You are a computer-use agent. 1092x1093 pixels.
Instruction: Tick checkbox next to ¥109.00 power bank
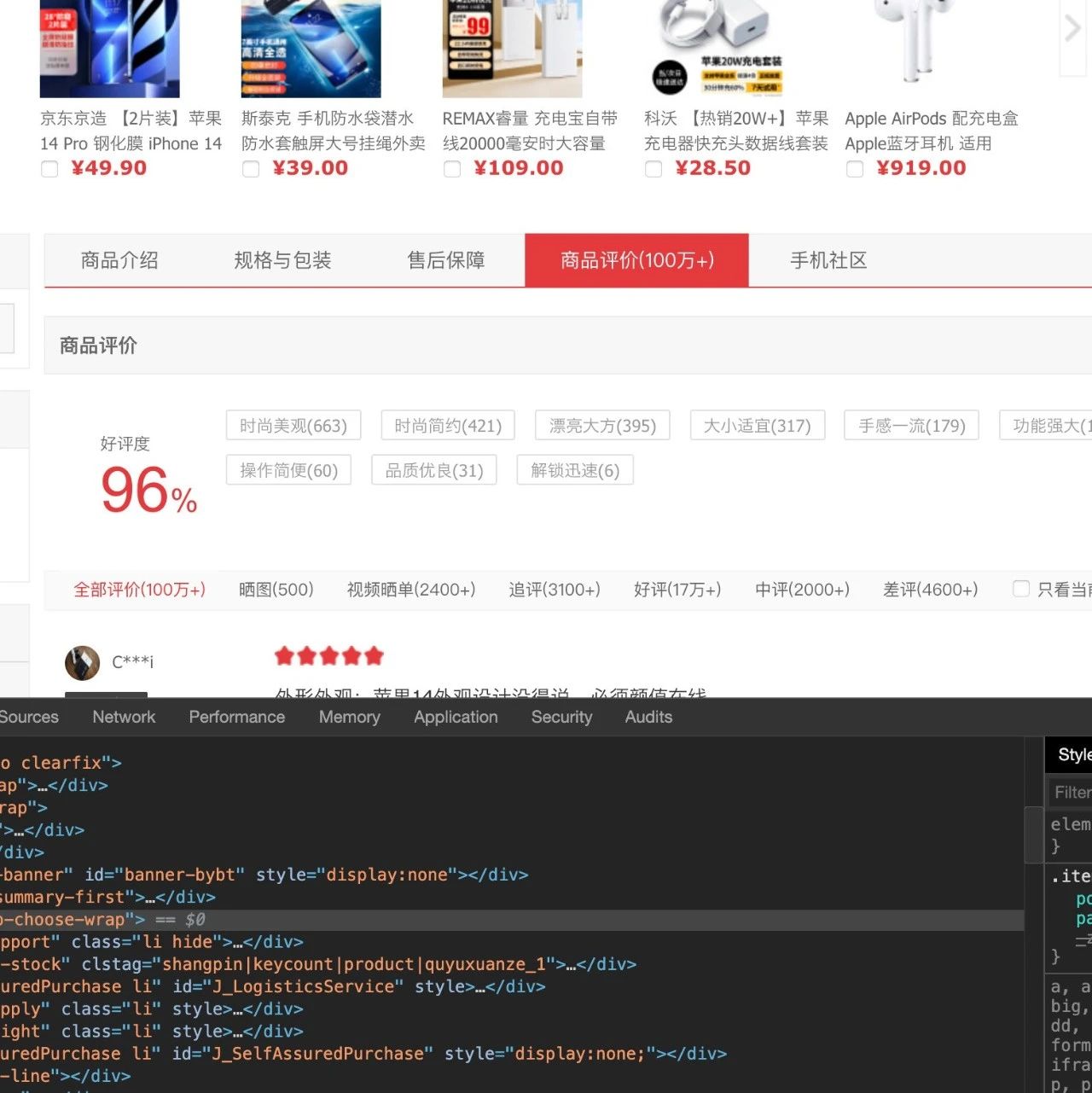(452, 169)
